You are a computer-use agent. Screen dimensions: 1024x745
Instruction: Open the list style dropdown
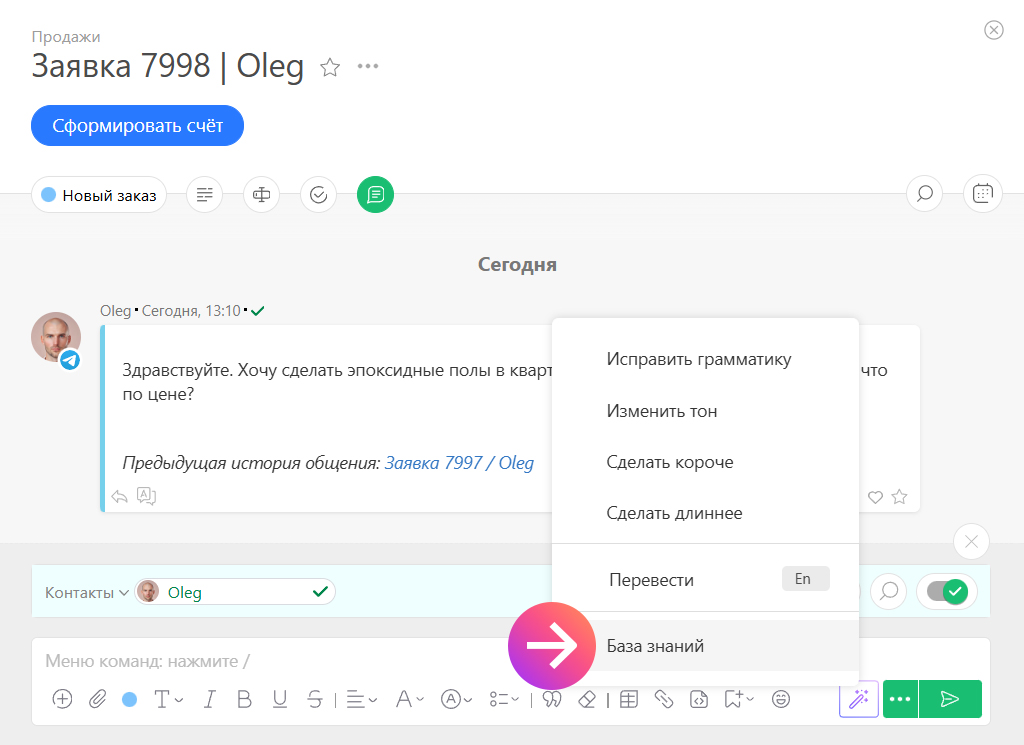click(502, 699)
